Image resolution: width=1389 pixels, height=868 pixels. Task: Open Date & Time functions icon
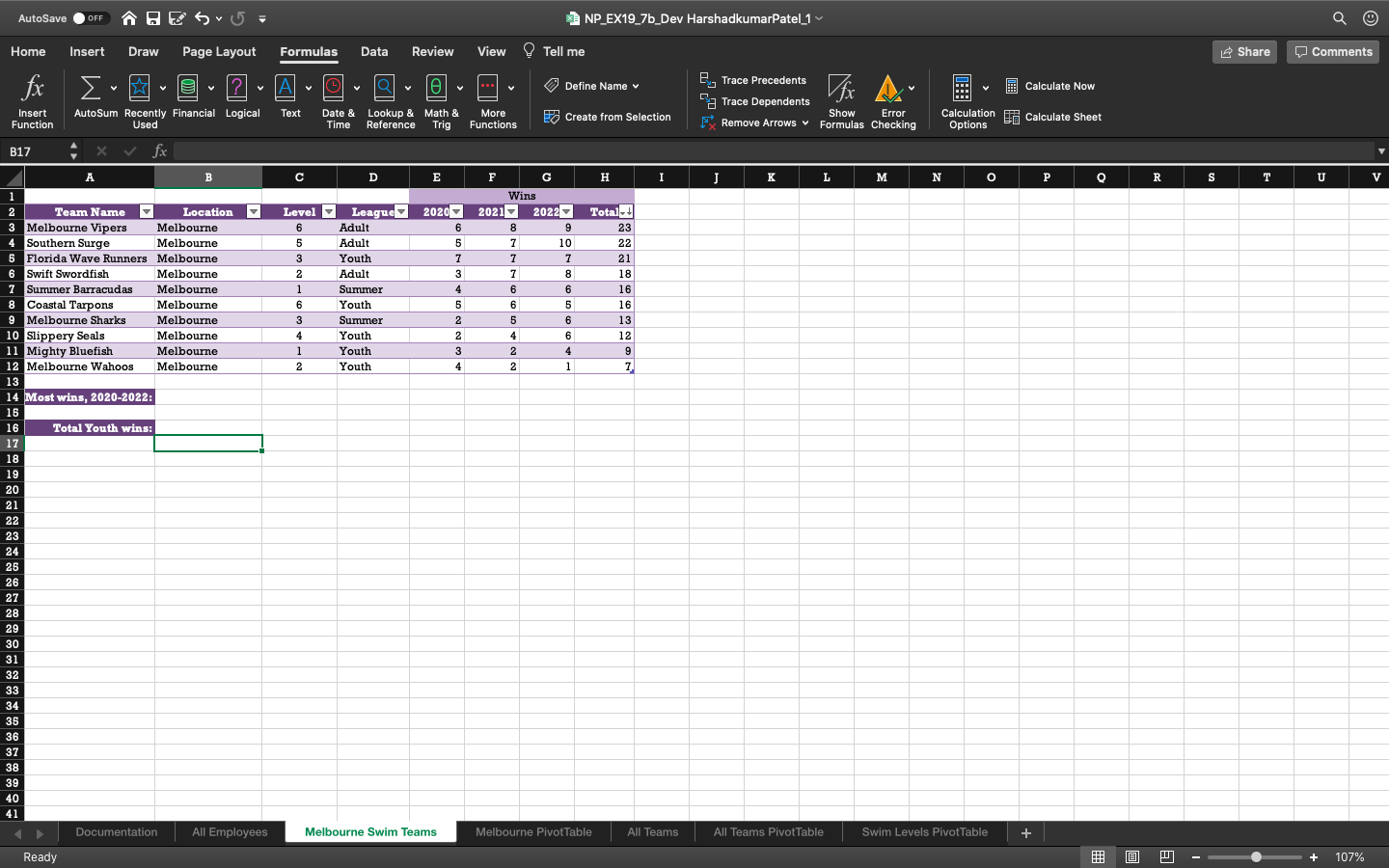[x=334, y=89]
